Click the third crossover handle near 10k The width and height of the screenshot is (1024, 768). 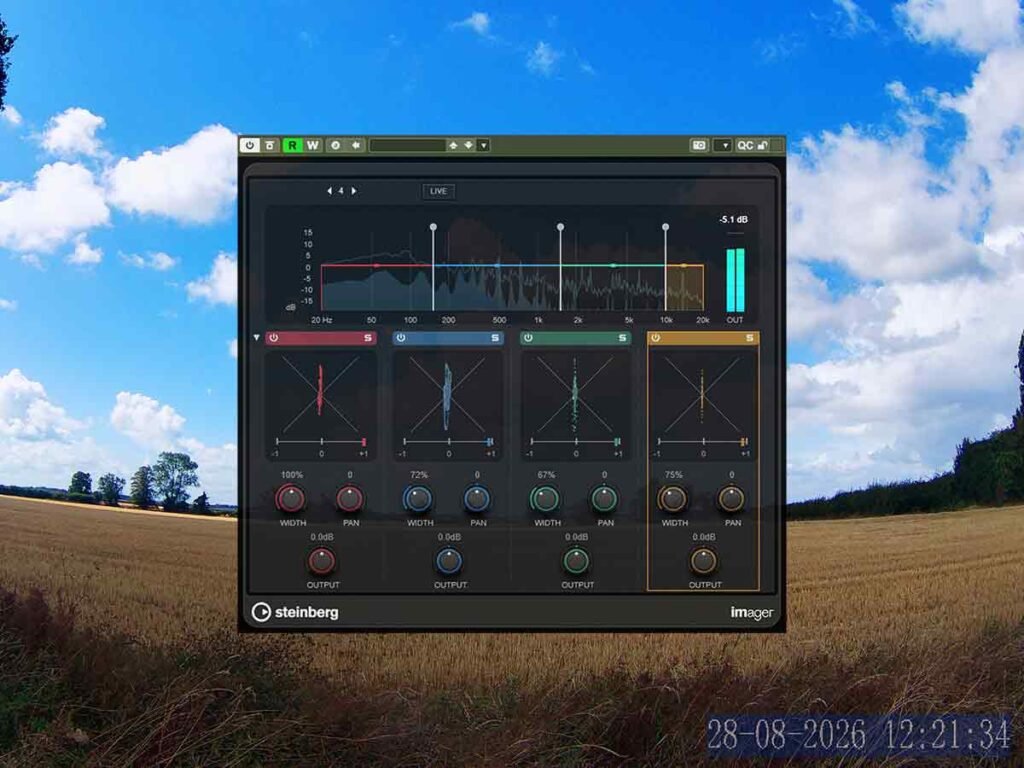(x=665, y=227)
